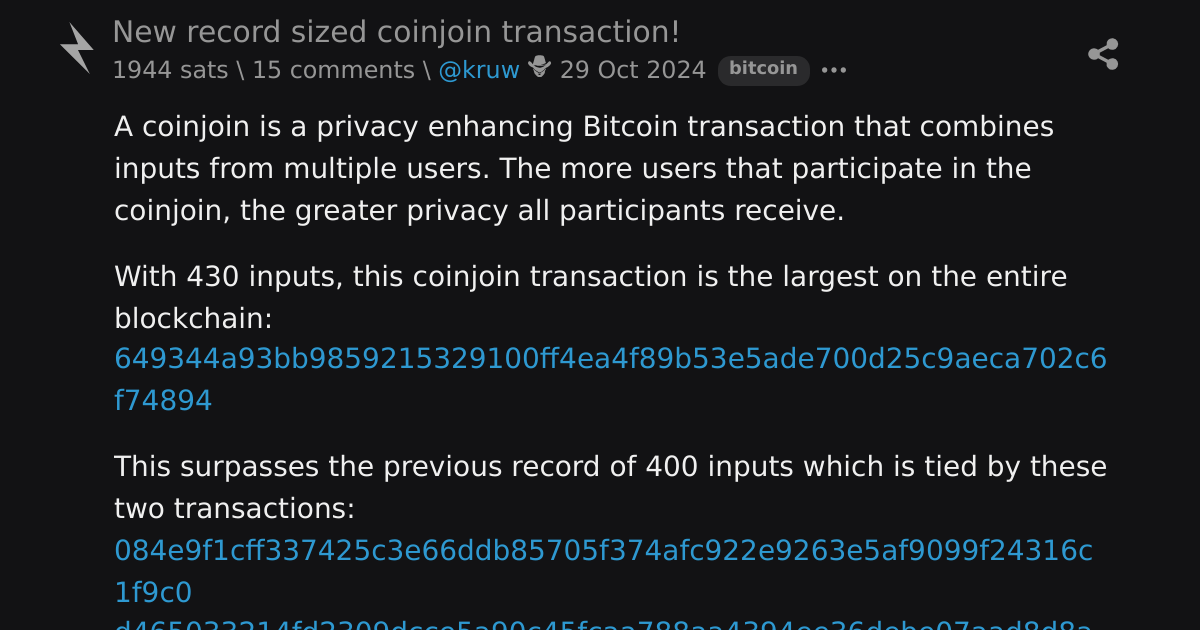
Task: Open the 649344a93bb9 transaction link
Action: (610, 380)
